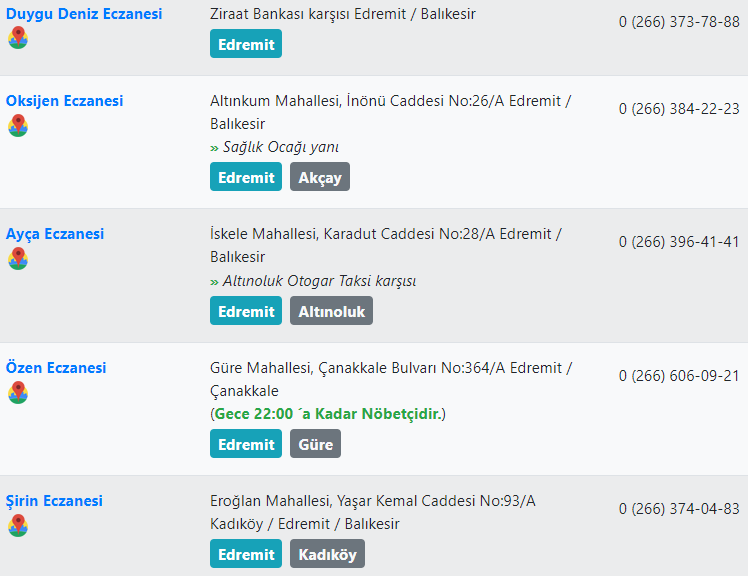Click the Akçay district tag
This screenshot has height=576, width=748.
point(320,177)
